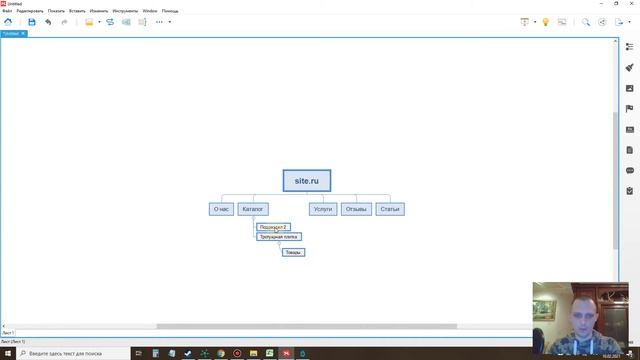The height and width of the screenshot is (360, 640).
Task: Click the Export icon in toolbar
Action: (x=619, y=22)
